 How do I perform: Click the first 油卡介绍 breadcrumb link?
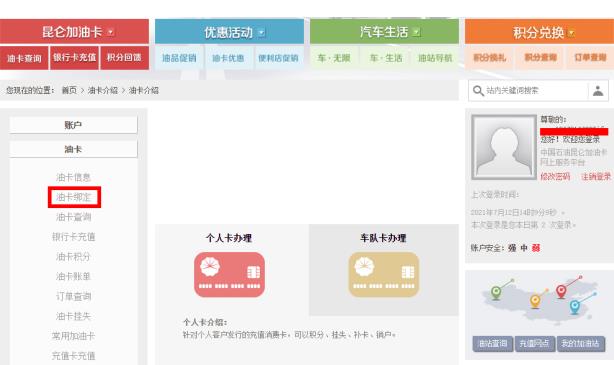coord(103,90)
